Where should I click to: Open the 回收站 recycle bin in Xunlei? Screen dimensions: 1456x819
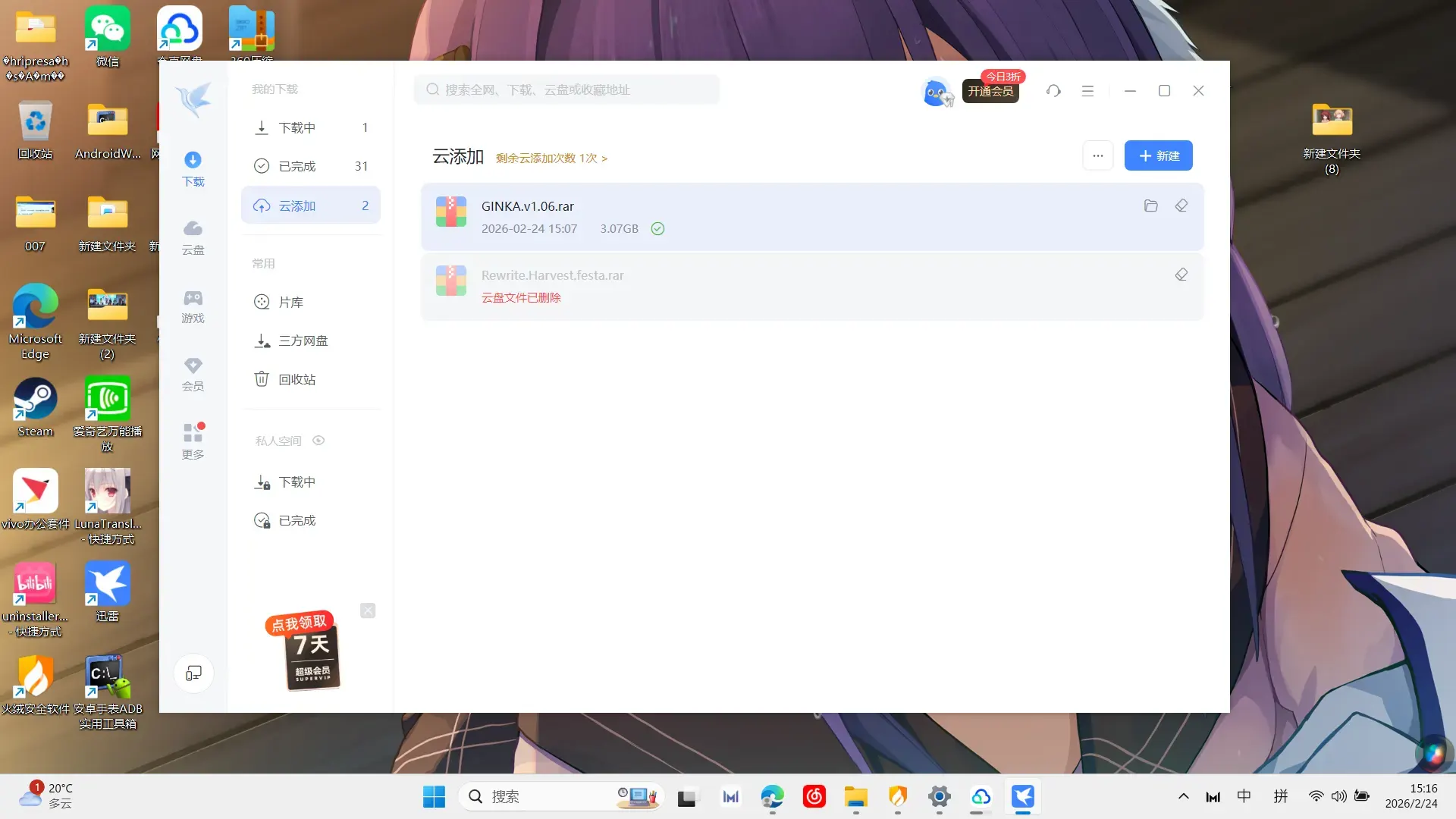pos(311,379)
